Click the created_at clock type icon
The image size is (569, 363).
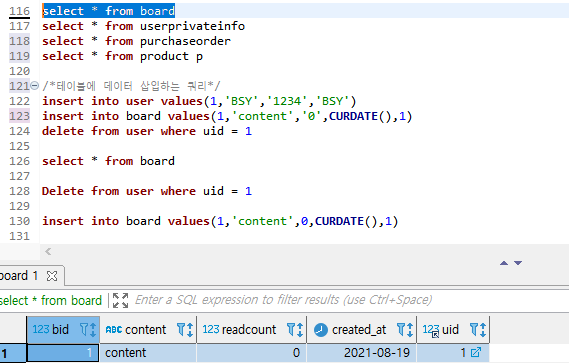[321, 330]
